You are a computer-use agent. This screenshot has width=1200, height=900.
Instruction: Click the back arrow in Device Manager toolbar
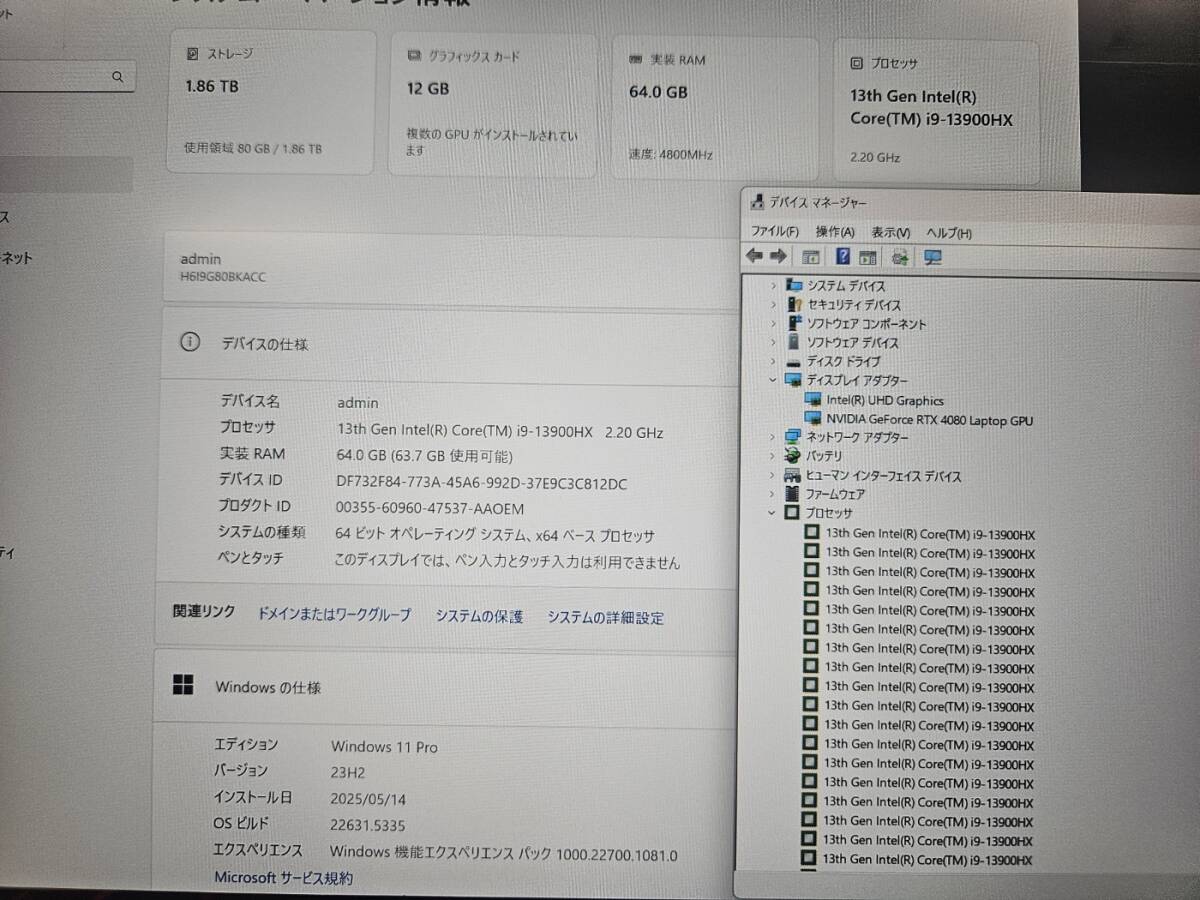click(755, 257)
